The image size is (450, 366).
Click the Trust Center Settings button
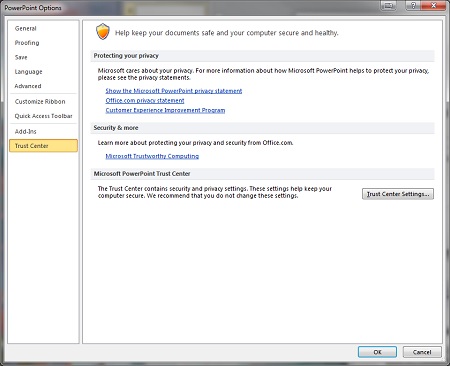tap(398, 194)
